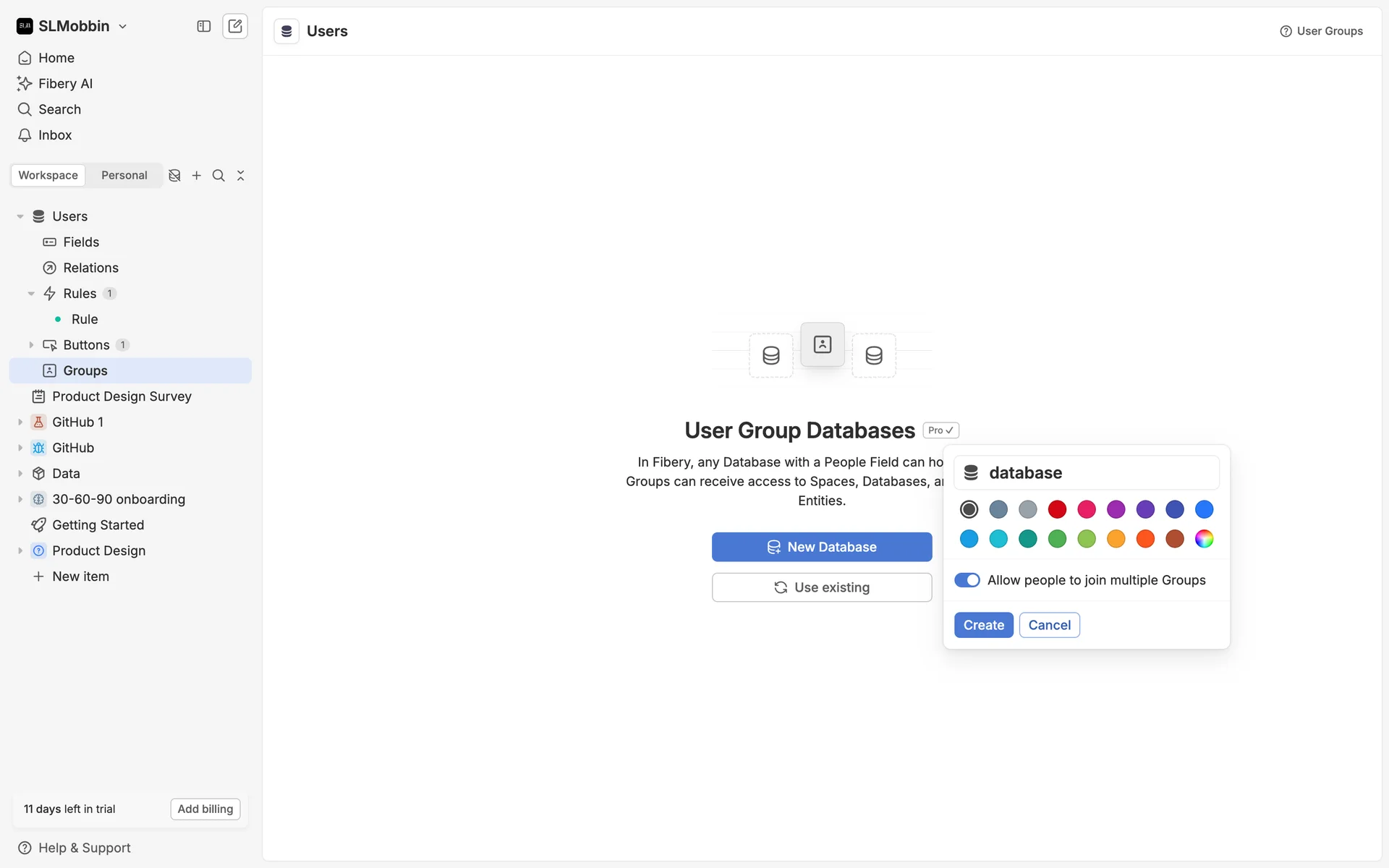
Task: Click the sidebar search magnifier icon
Action: 218,176
